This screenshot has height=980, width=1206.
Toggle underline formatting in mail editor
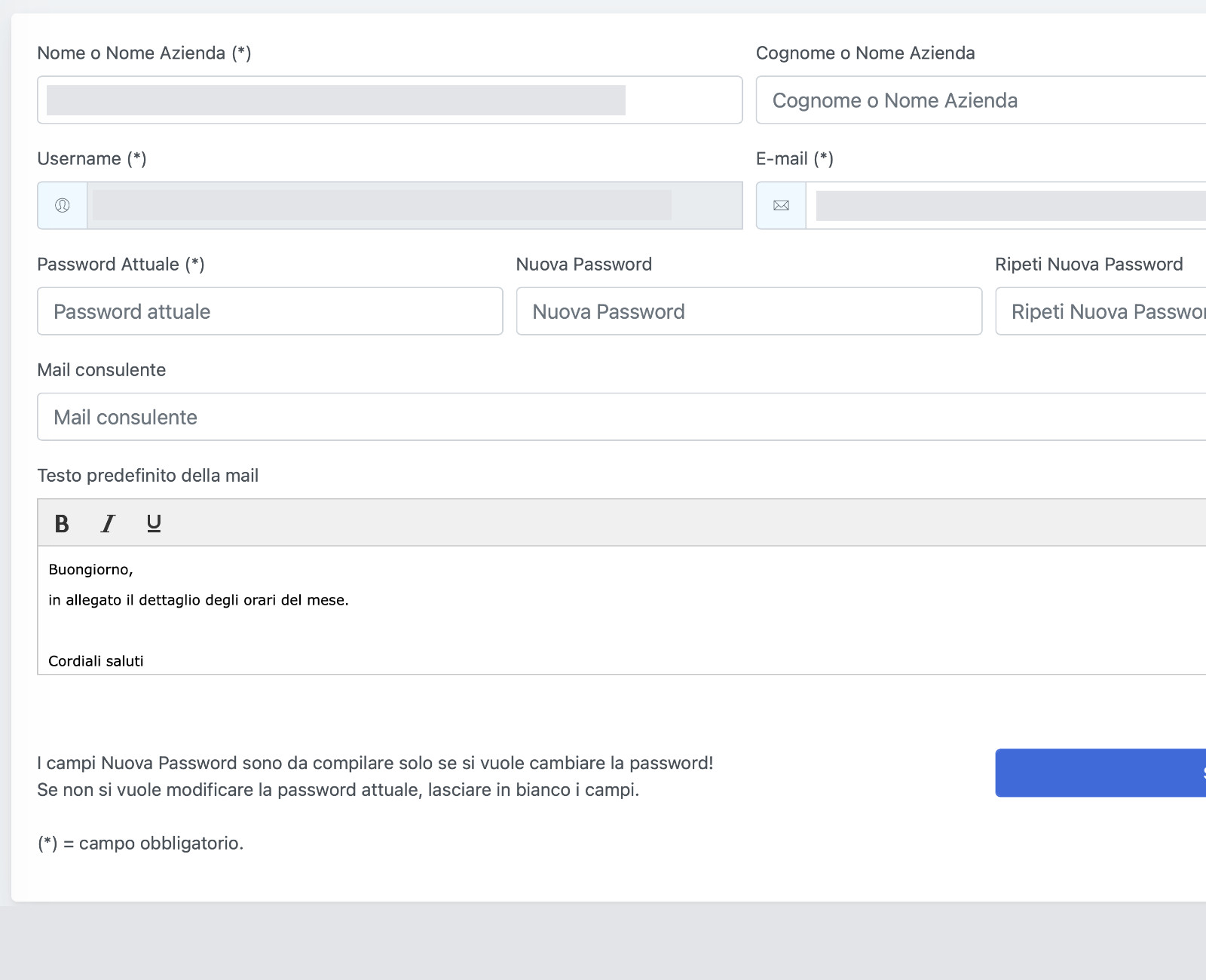tap(154, 523)
